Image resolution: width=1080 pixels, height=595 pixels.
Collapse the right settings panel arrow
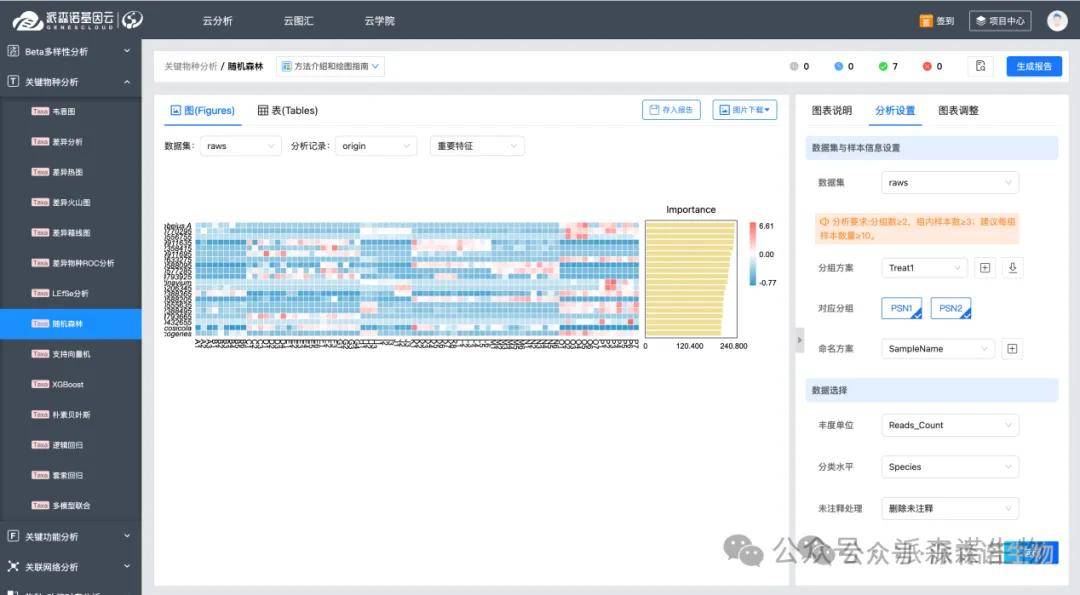pyautogui.click(x=799, y=341)
